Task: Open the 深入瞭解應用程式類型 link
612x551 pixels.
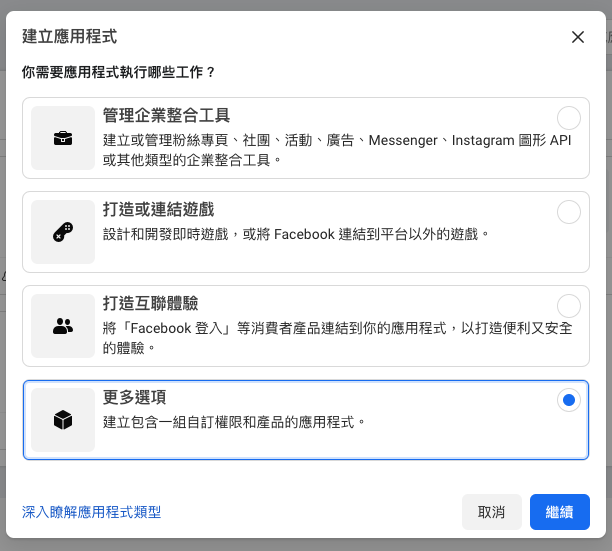Action: point(91,512)
